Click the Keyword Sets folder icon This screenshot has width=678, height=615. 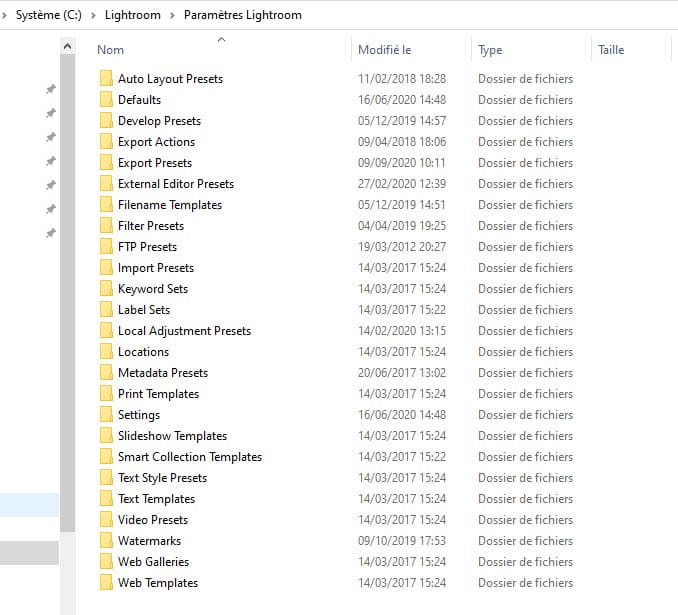point(106,288)
